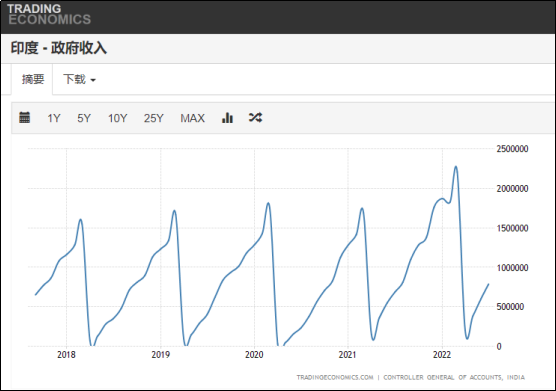The width and height of the screenshot is (556, 391).
Task: Click the 2018 x-axis label
Action: pyautogui.click(x=66, y=354)
